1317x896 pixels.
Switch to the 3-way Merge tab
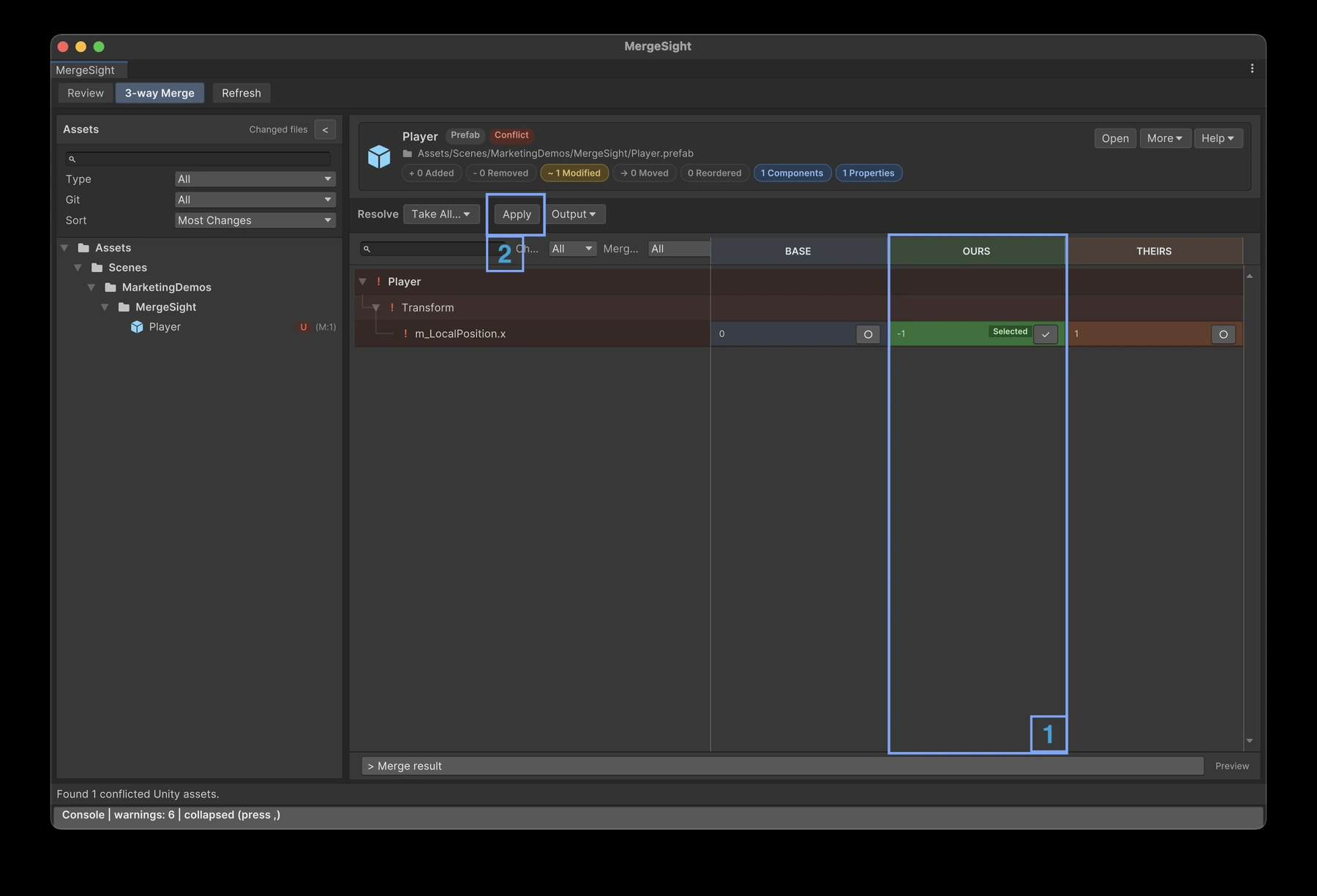coord(160,93)
